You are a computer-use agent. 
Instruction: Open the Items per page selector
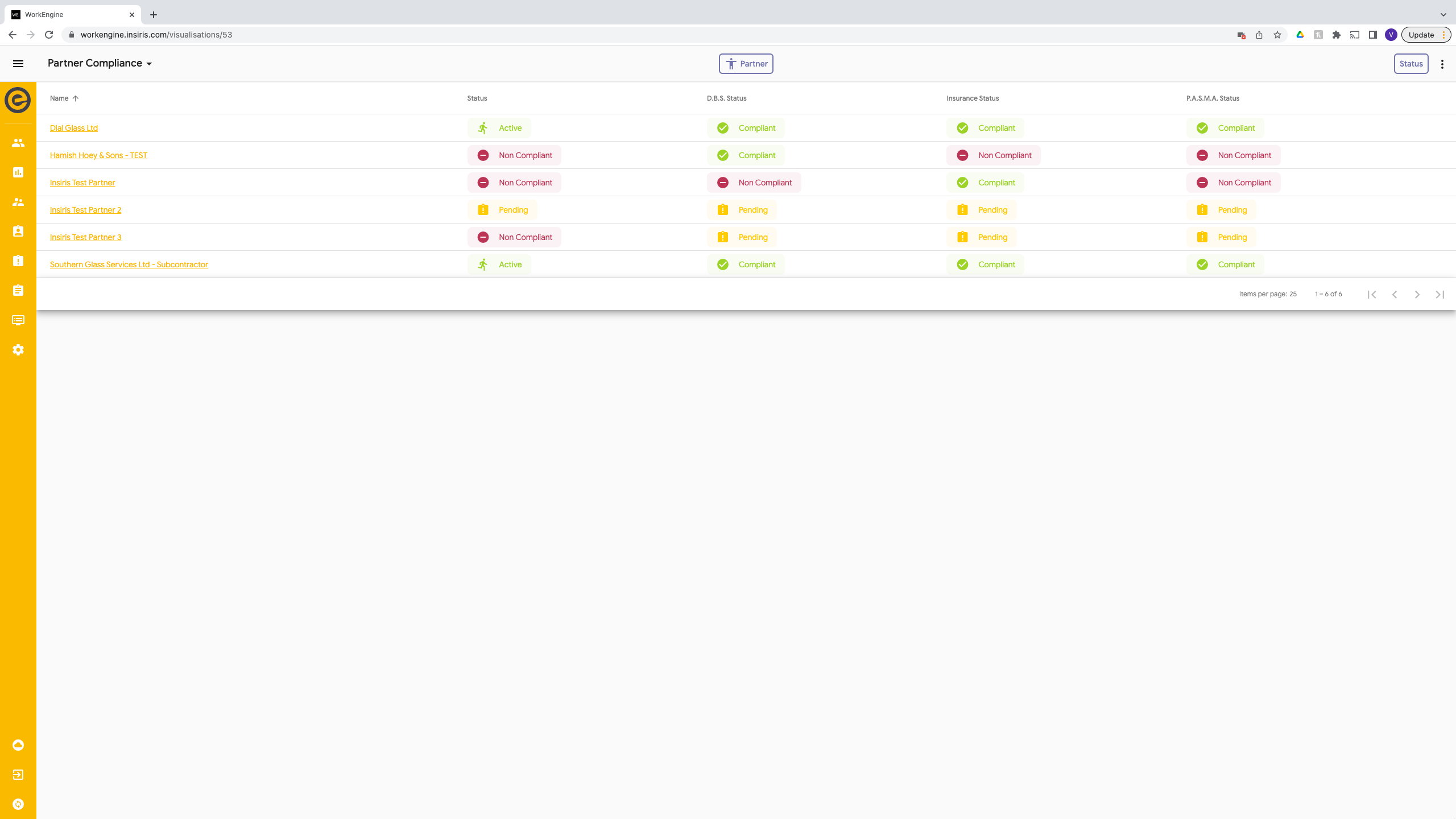pos(1292,294)
